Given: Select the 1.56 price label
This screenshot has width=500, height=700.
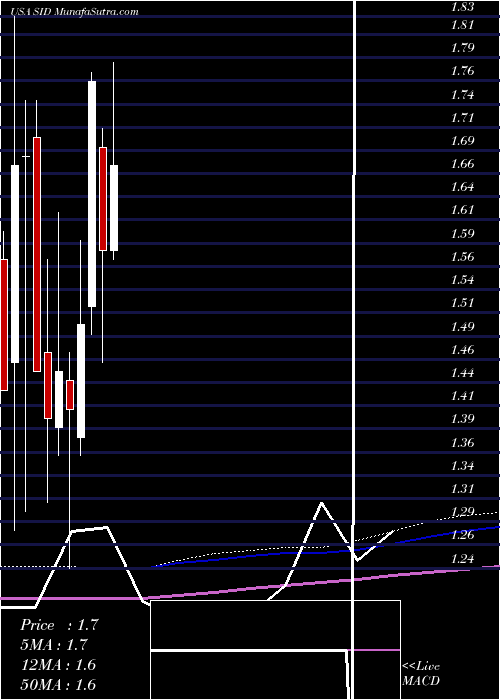Looking at the screenshot, I should tap(463, 257).
